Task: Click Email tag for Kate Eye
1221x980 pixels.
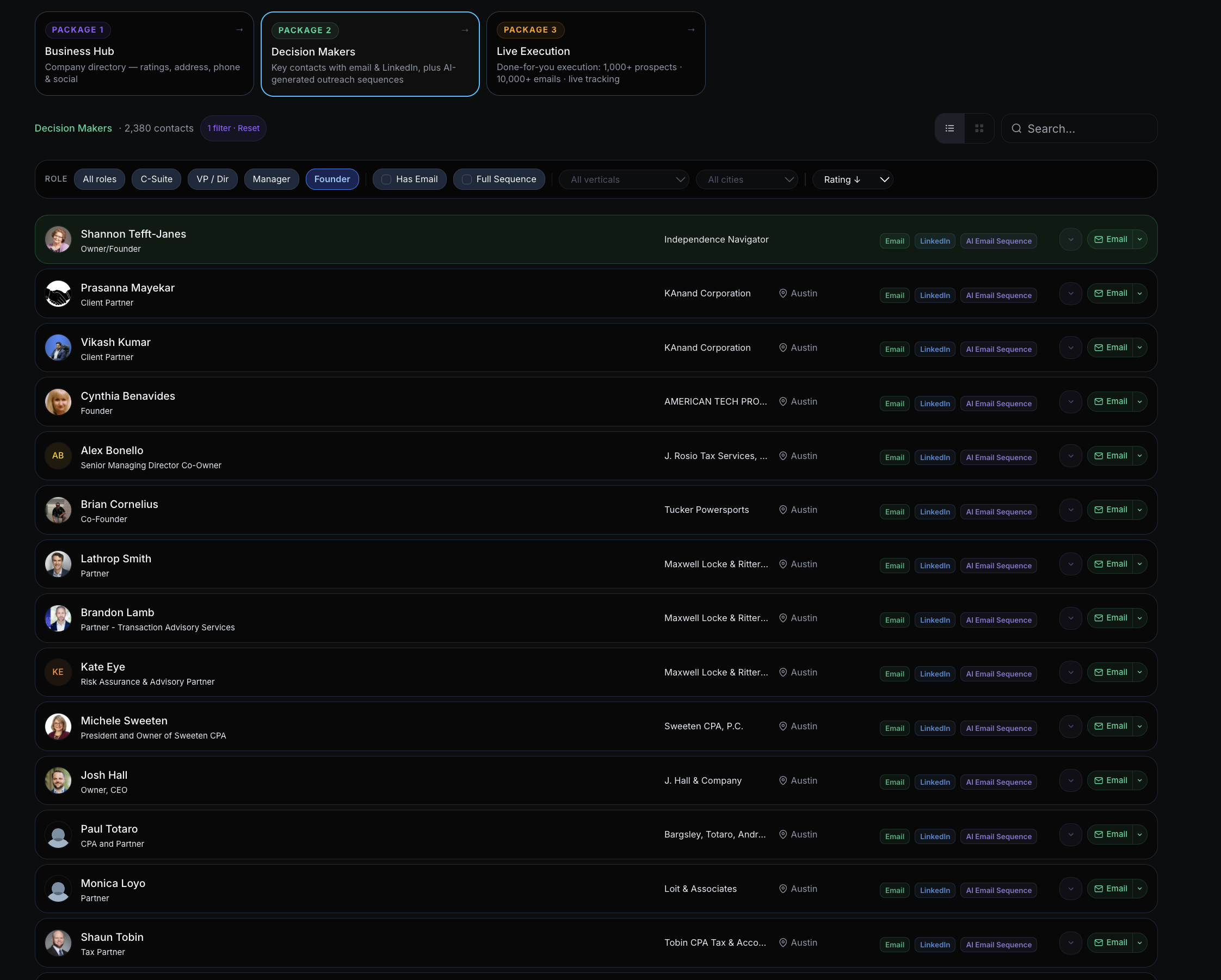Action: pos(894,674)
